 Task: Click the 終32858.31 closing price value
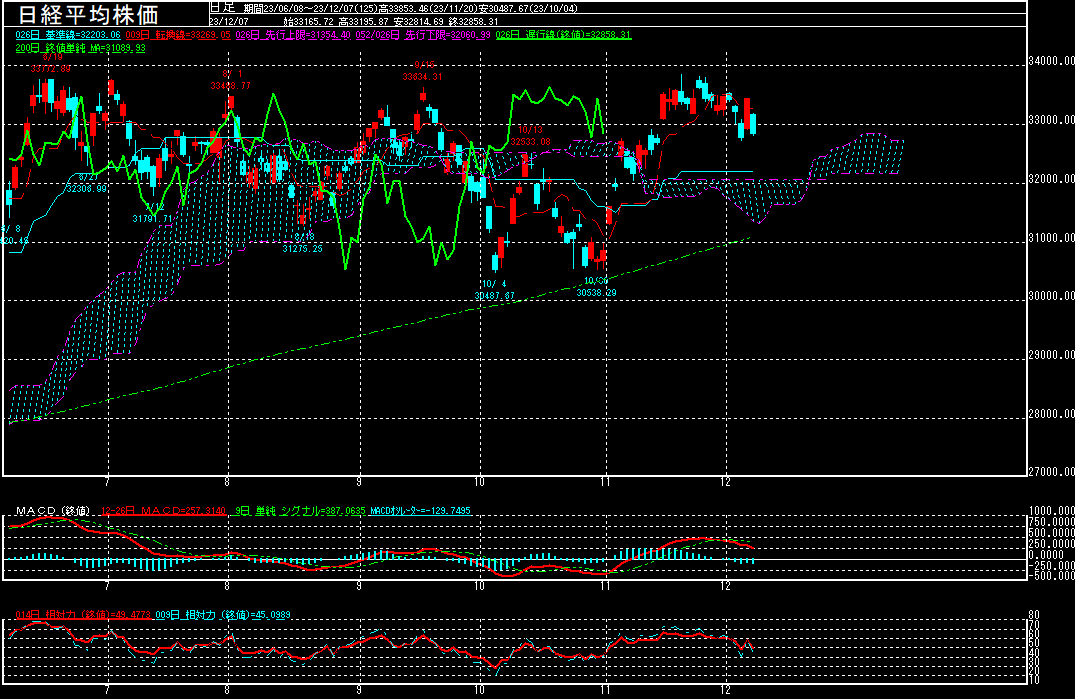tap(473, 22)
